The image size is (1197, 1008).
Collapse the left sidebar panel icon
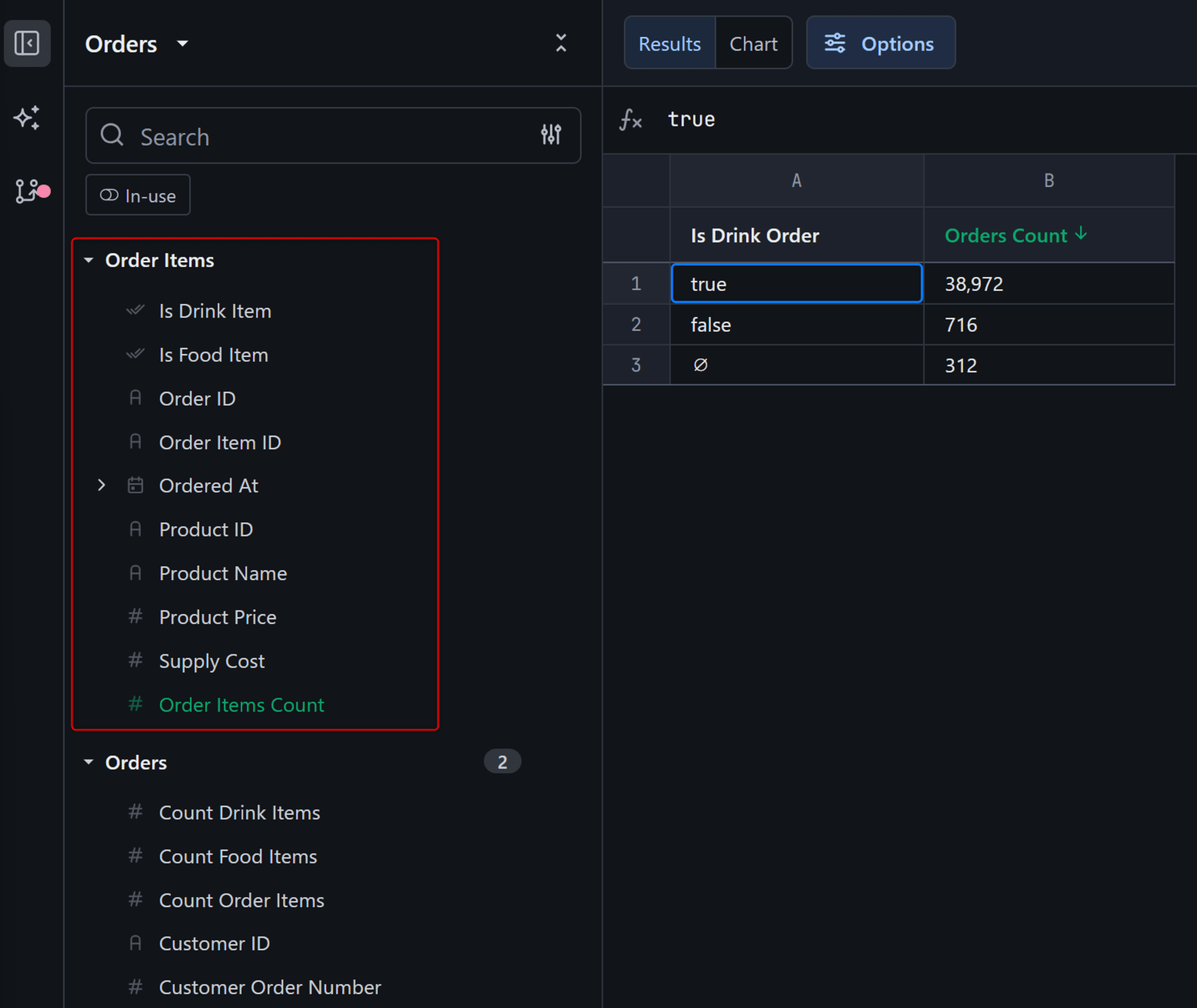[x=27, y=43]
